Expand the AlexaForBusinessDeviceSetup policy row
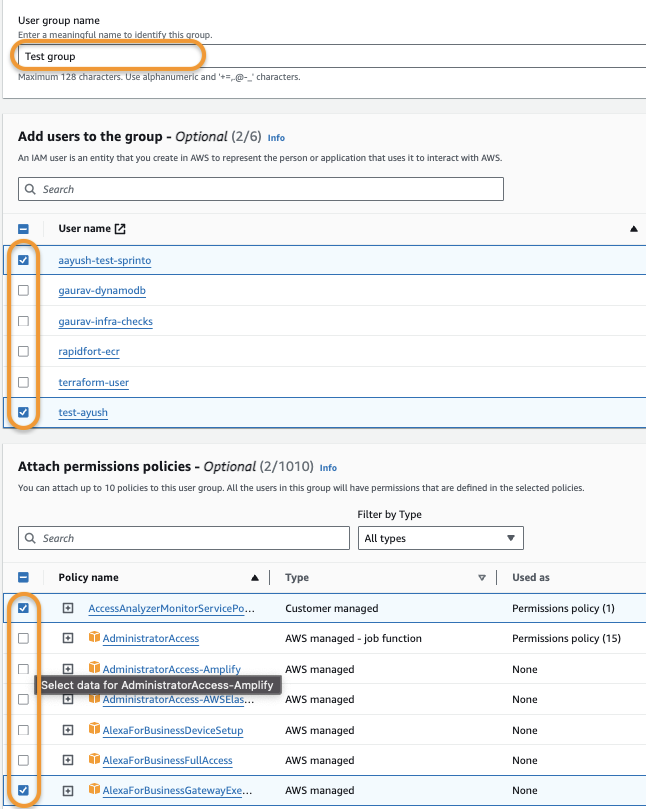 [x=68, y=730]
